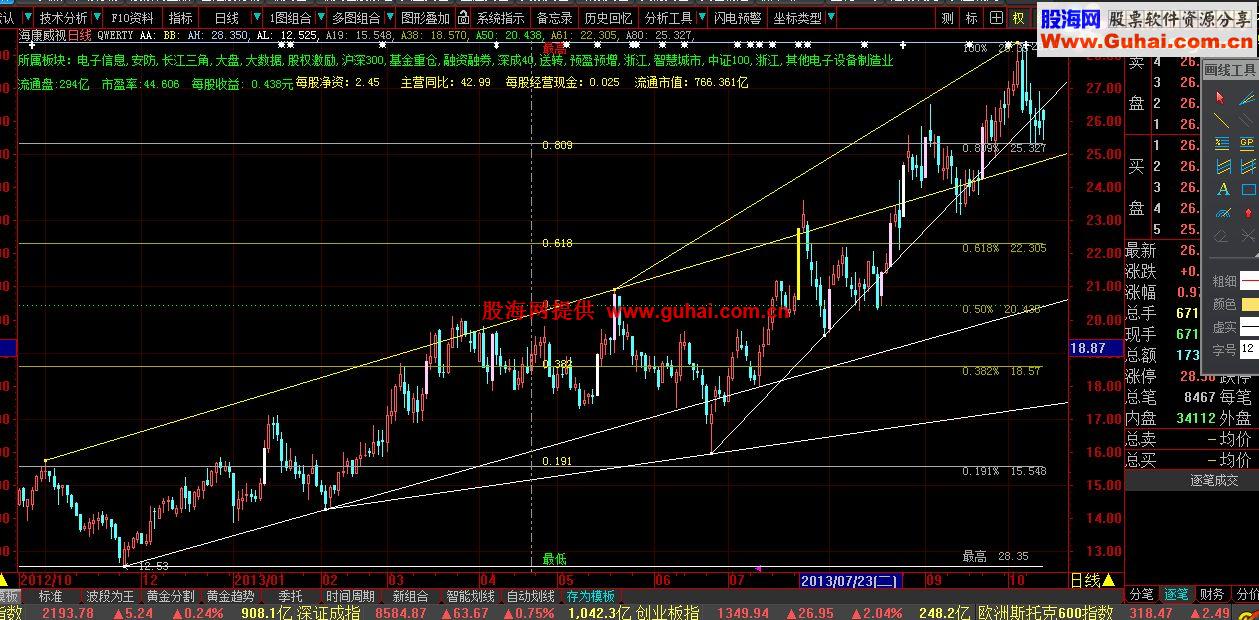Select the red arrow pointer drawing tool
1259x620 pixels.
1221,97
